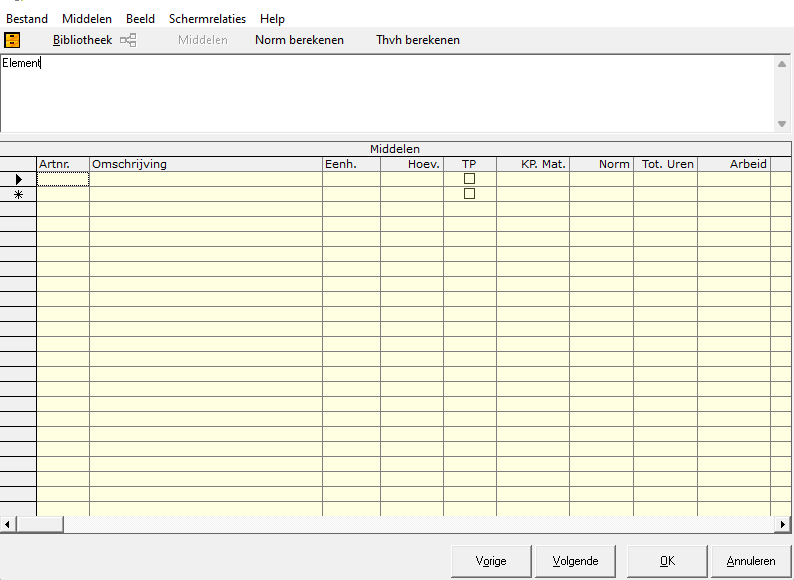The width and height of the screenshot is (794, 580).
Task: Run Thvh berekenen
Action: click(x=418, y=40)
